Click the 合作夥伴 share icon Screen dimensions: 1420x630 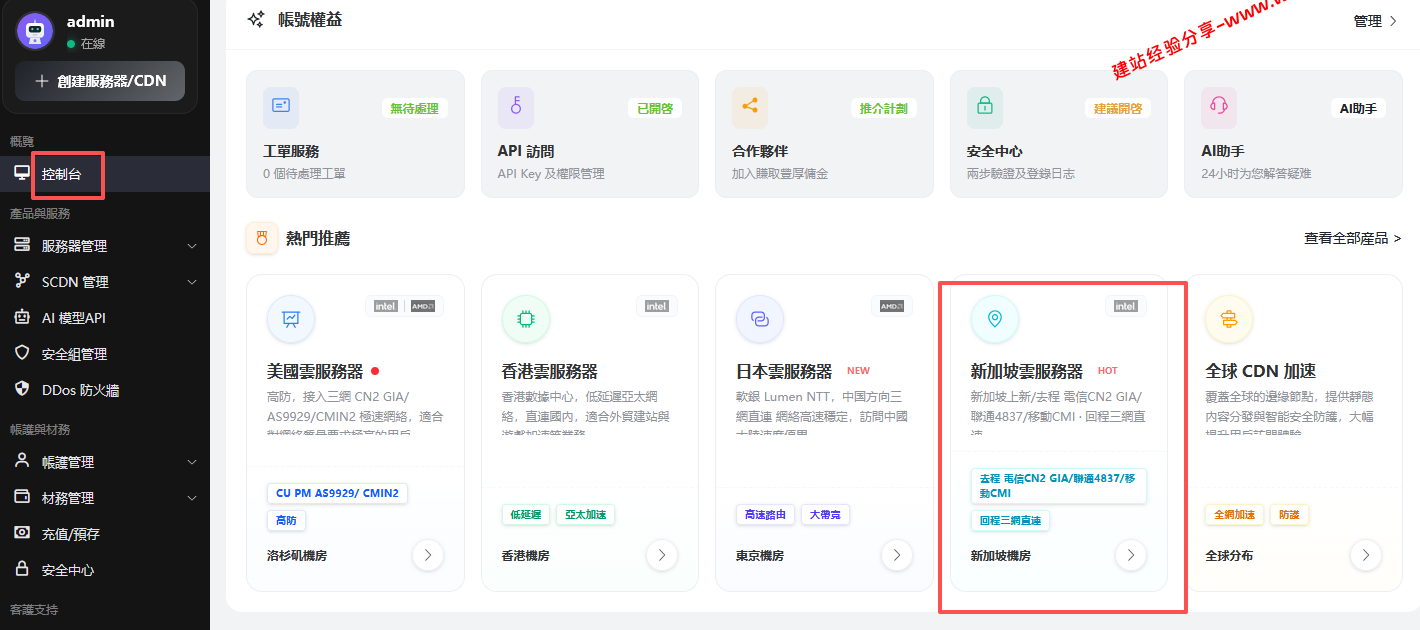[x=750, y=106]
